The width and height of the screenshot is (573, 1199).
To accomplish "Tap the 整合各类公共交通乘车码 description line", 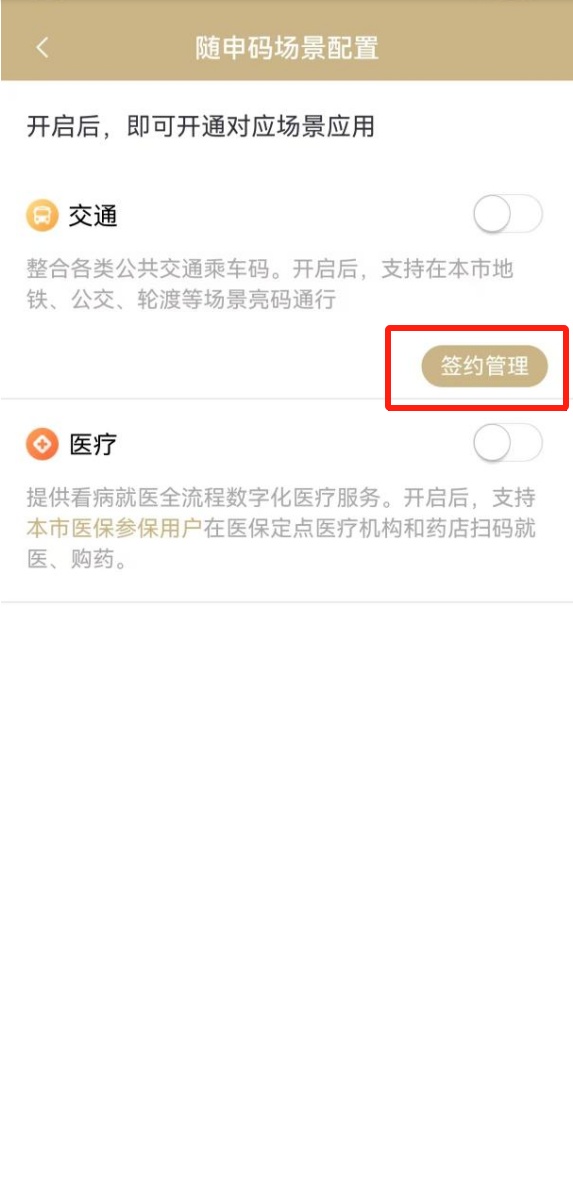I will (270, 268).
